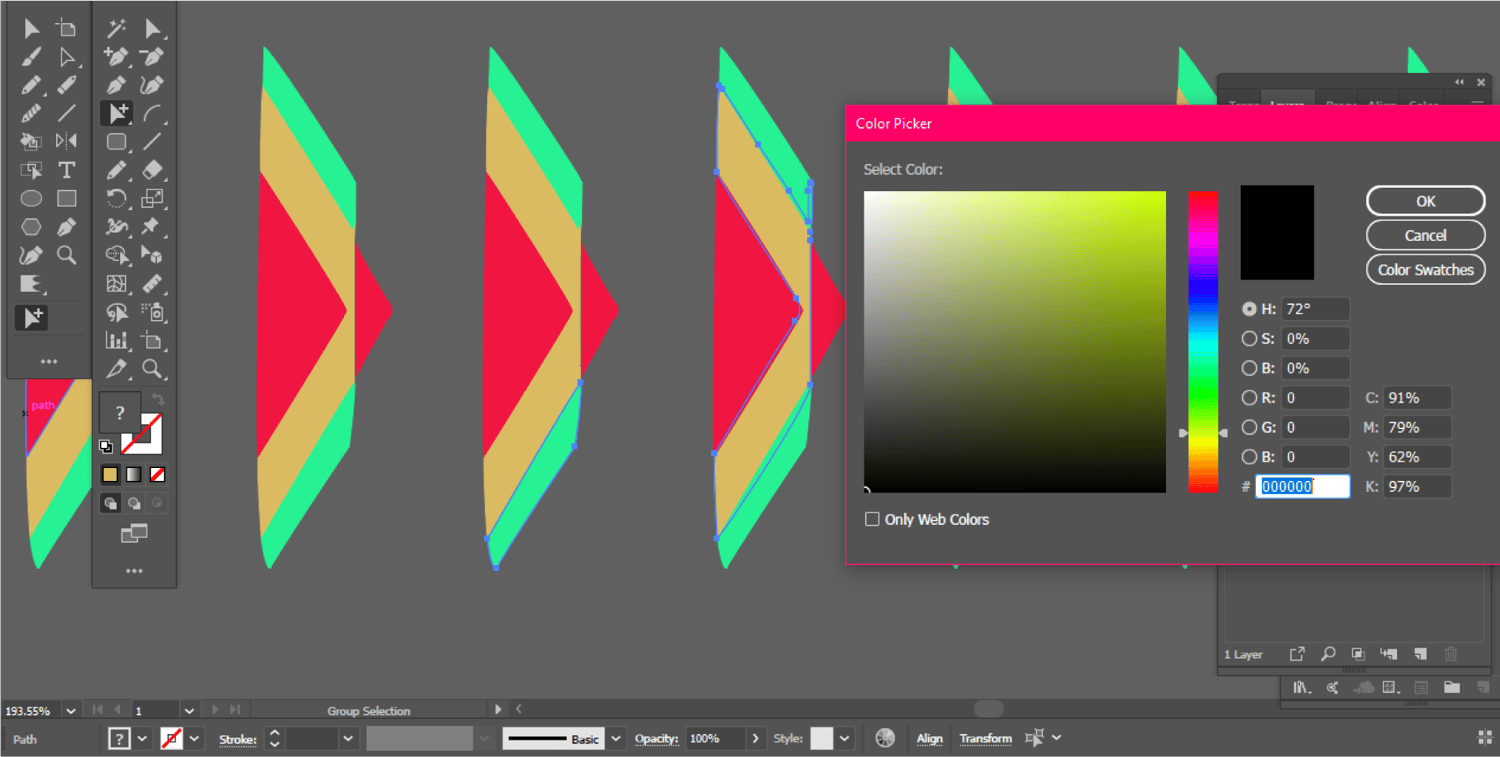Select the Arc tool
Image resolution: width=1500 pixels, height=757 pixels.
152,113
